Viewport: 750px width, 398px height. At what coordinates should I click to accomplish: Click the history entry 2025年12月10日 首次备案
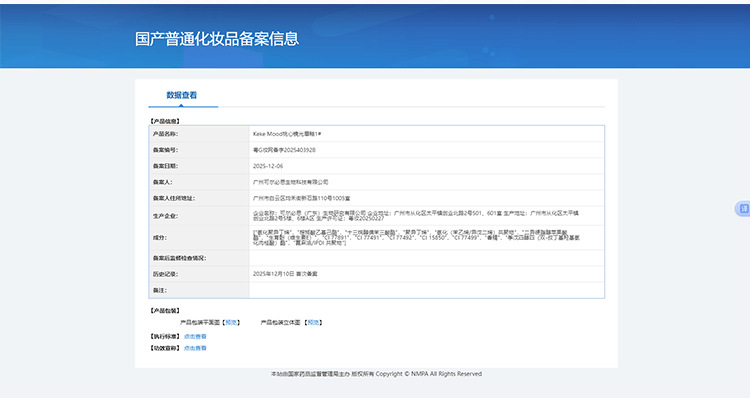(285, 274)
